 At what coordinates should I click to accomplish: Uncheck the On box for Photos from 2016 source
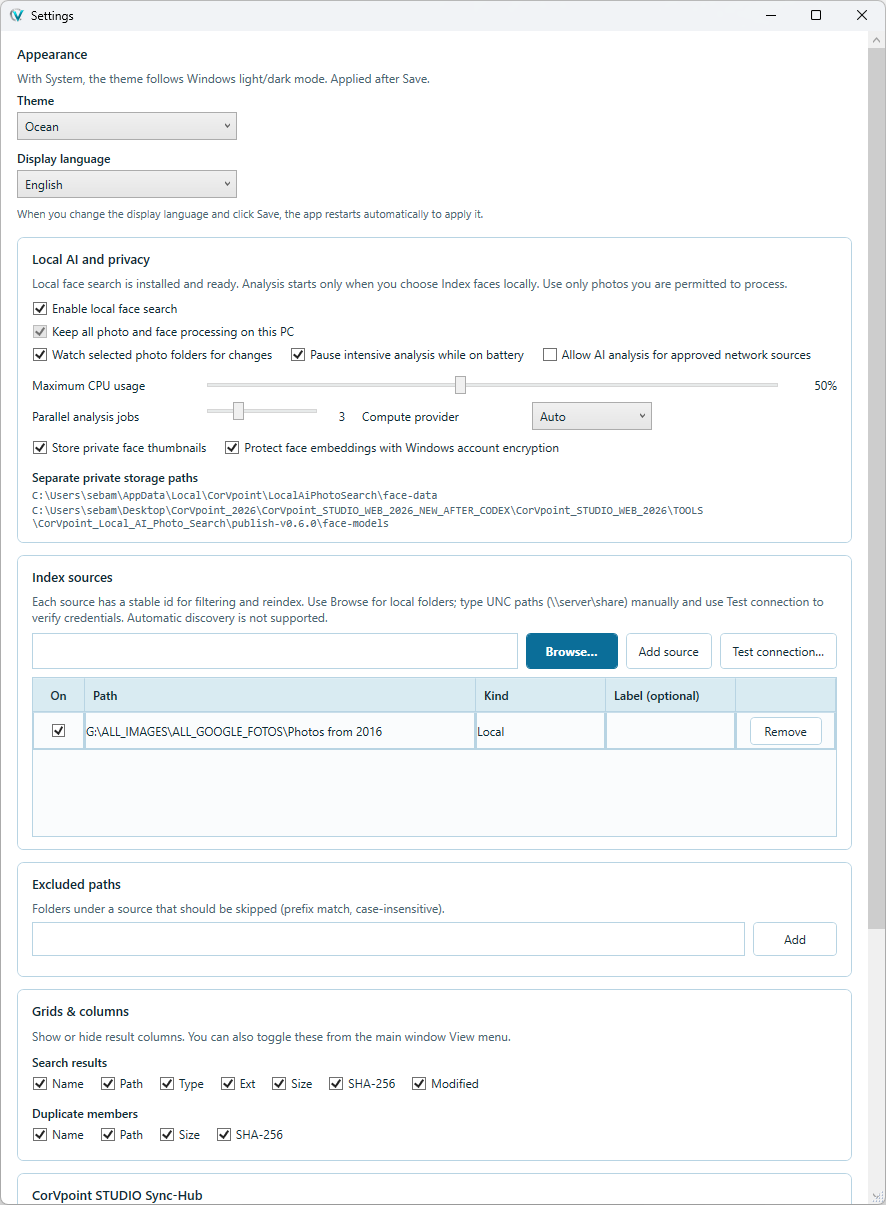[x=59, y=731]
